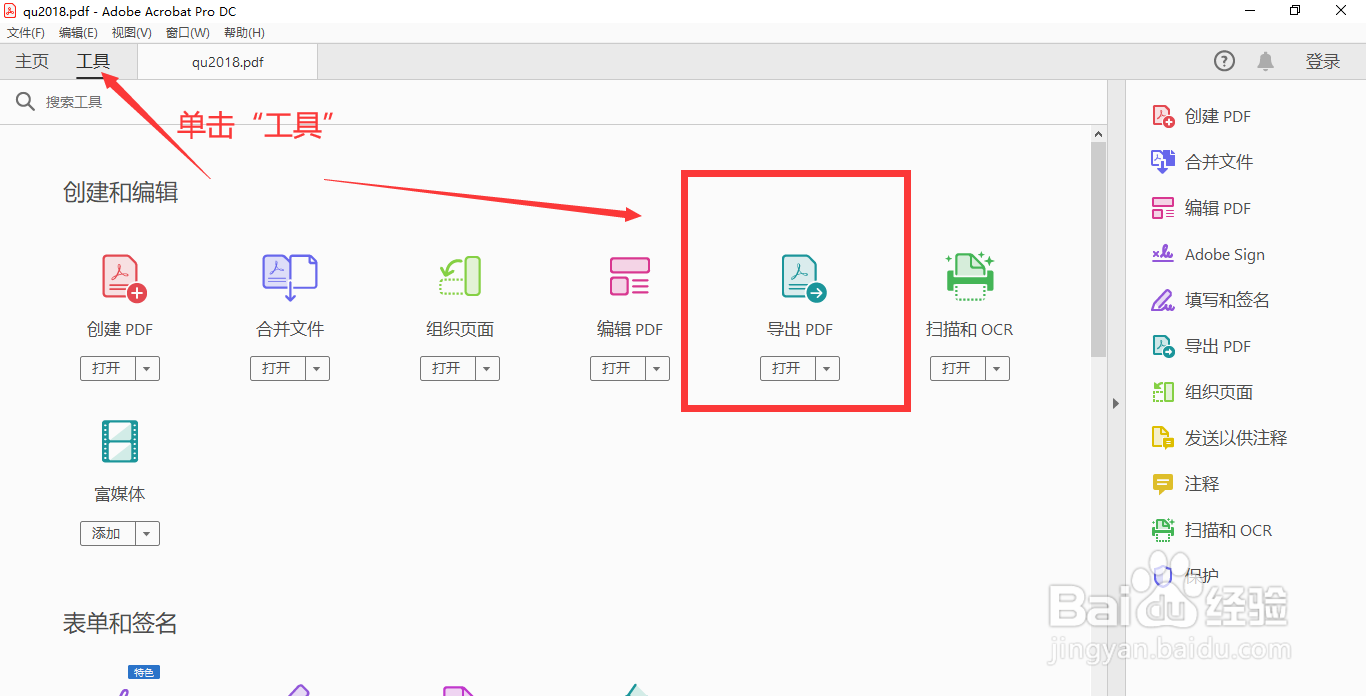The width and height of the screenshot is (1366, 696).
Task: Click the scrollbar up arrow
Action: [x=1098, y=135]
